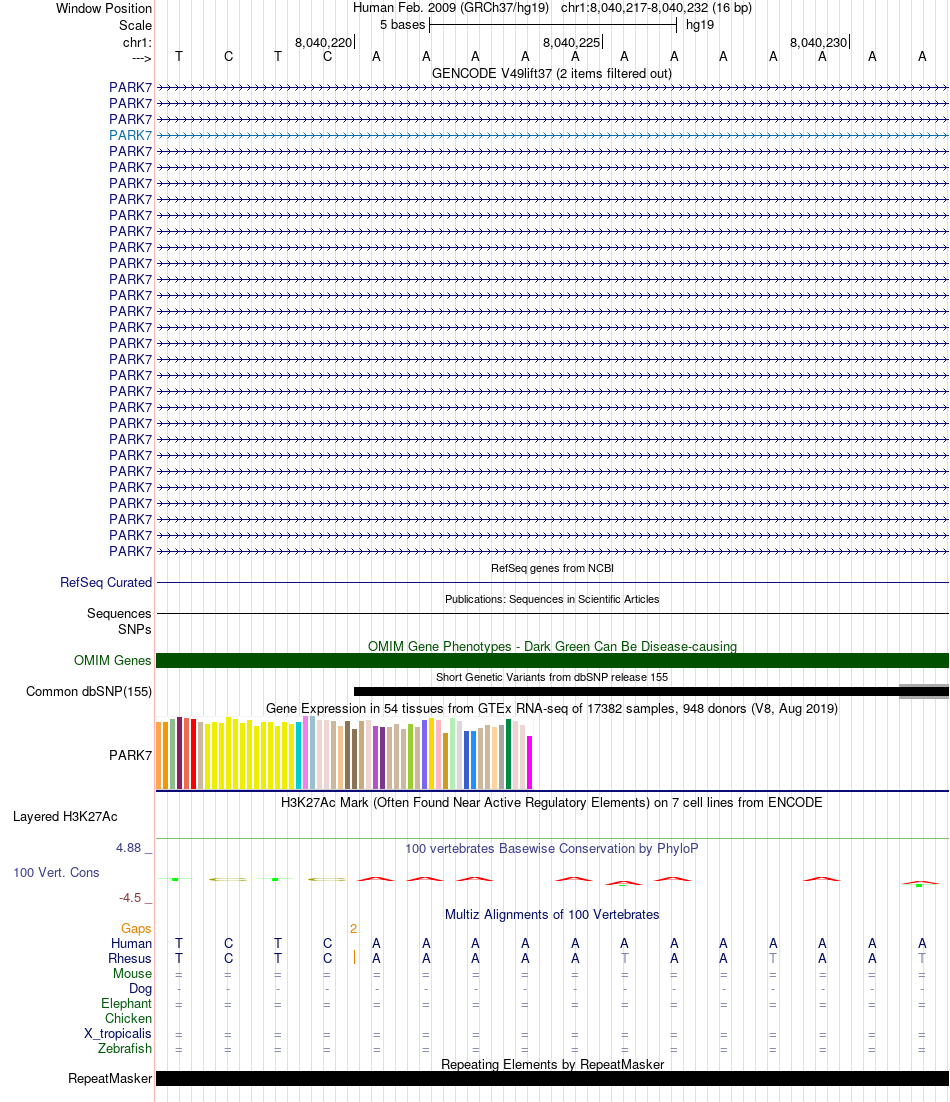The height and width of the screenshot is (1102, 950).
Task: Click the Sequences track label
Action: click(119, 614)
